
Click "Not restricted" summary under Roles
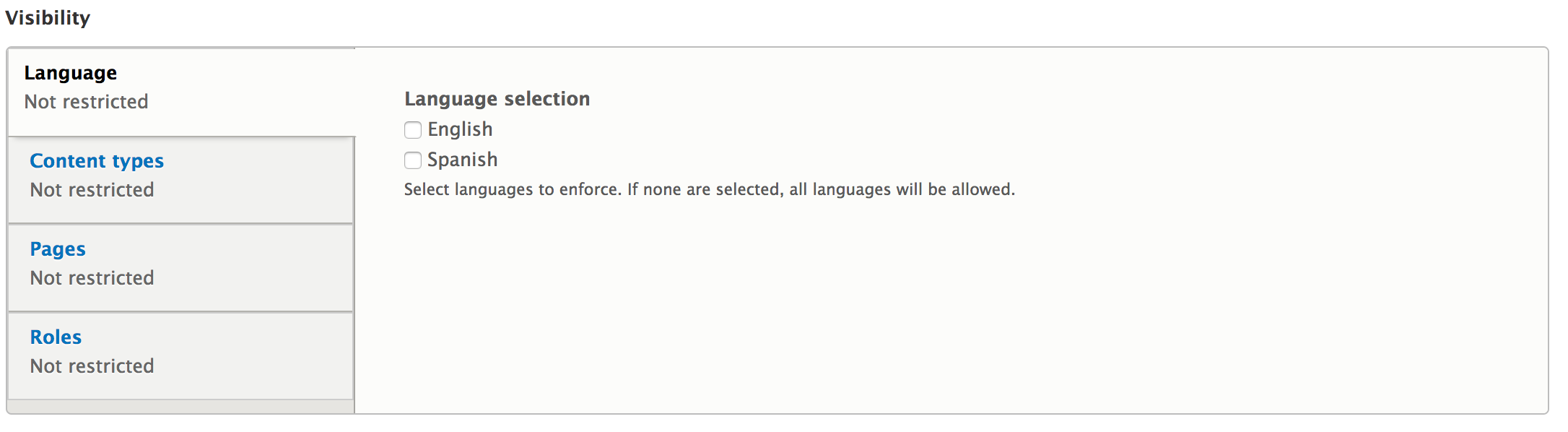(x=92, y=366)
